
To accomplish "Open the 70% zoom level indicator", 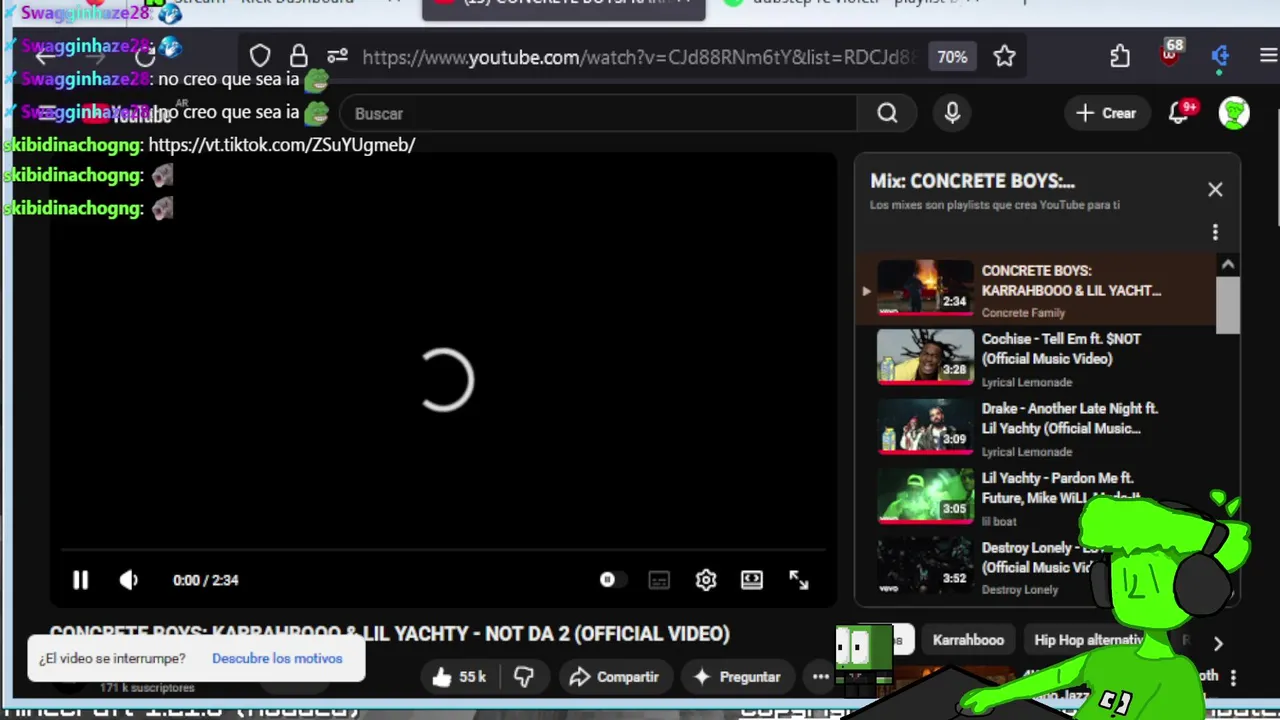I will 952,57.
